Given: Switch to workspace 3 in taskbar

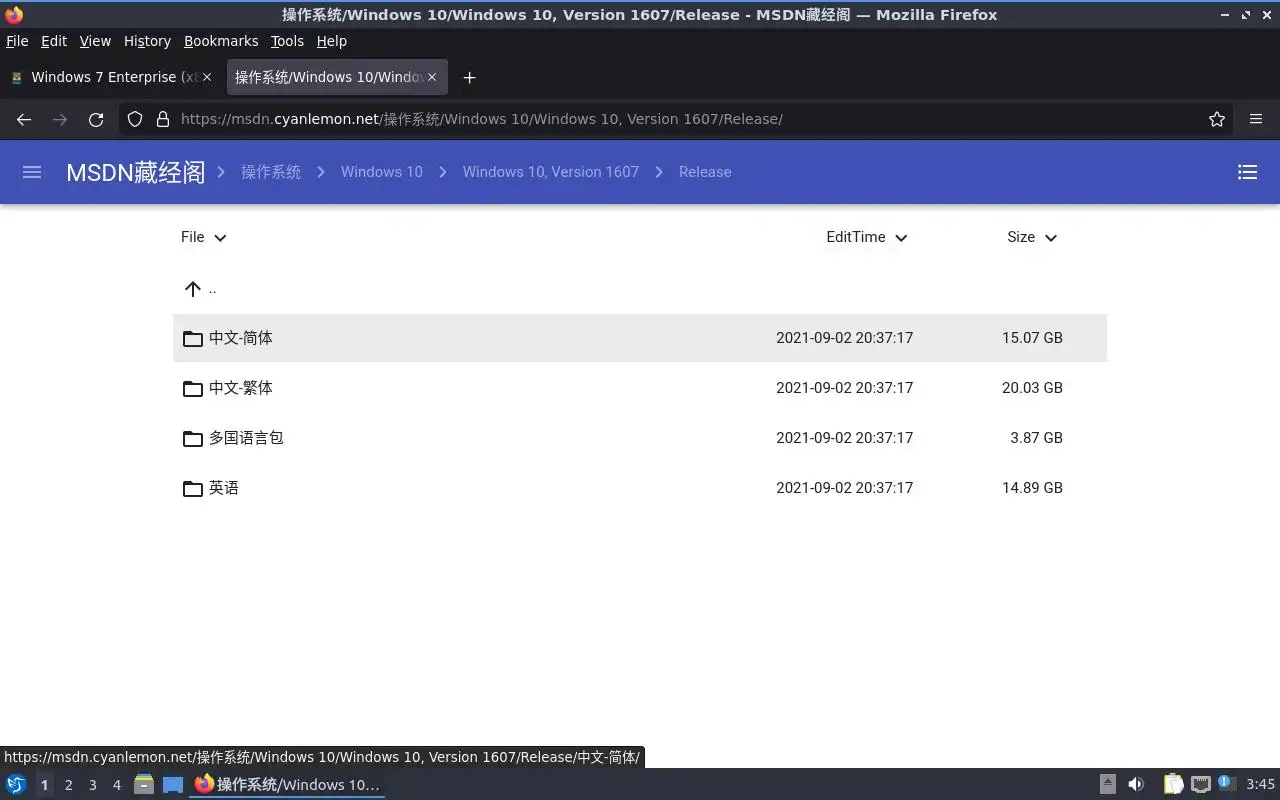Looking at the screenshot, I should tap(93, 785).
